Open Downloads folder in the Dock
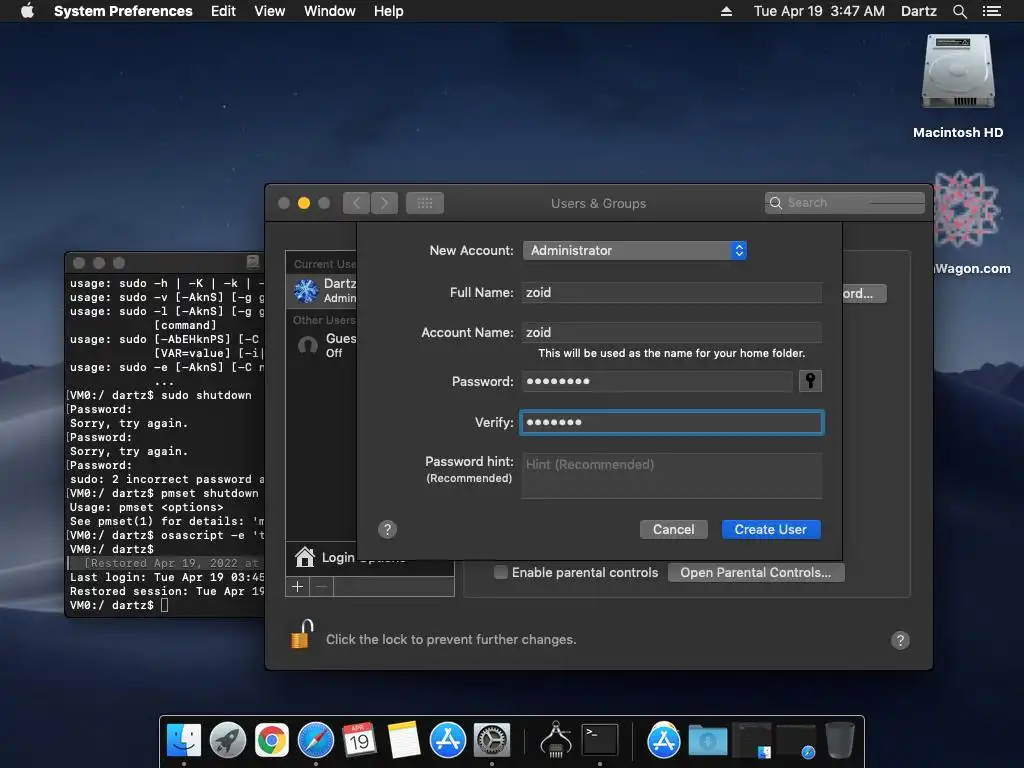The height and width of the screenshot is (768, 1024). [708, 741]
